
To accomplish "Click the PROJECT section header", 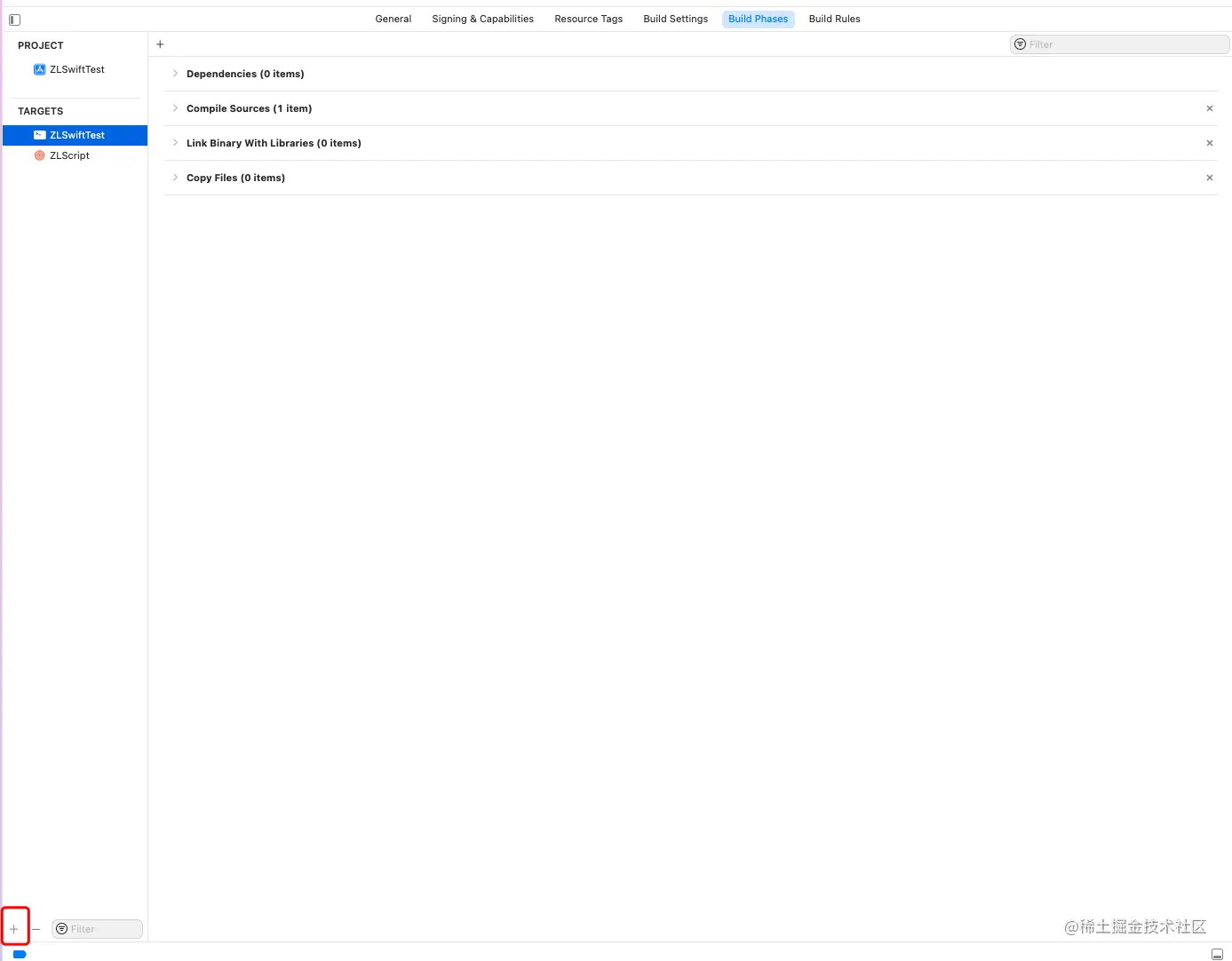I will (41, 45).
